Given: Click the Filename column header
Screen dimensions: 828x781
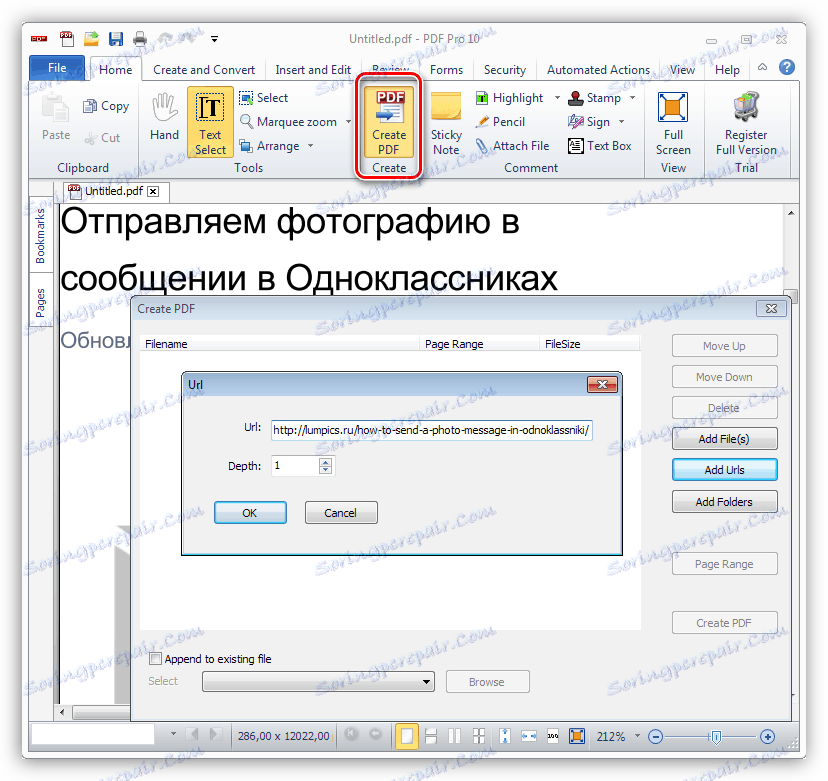Looking at the screenshot, I should tap(279, 344).
